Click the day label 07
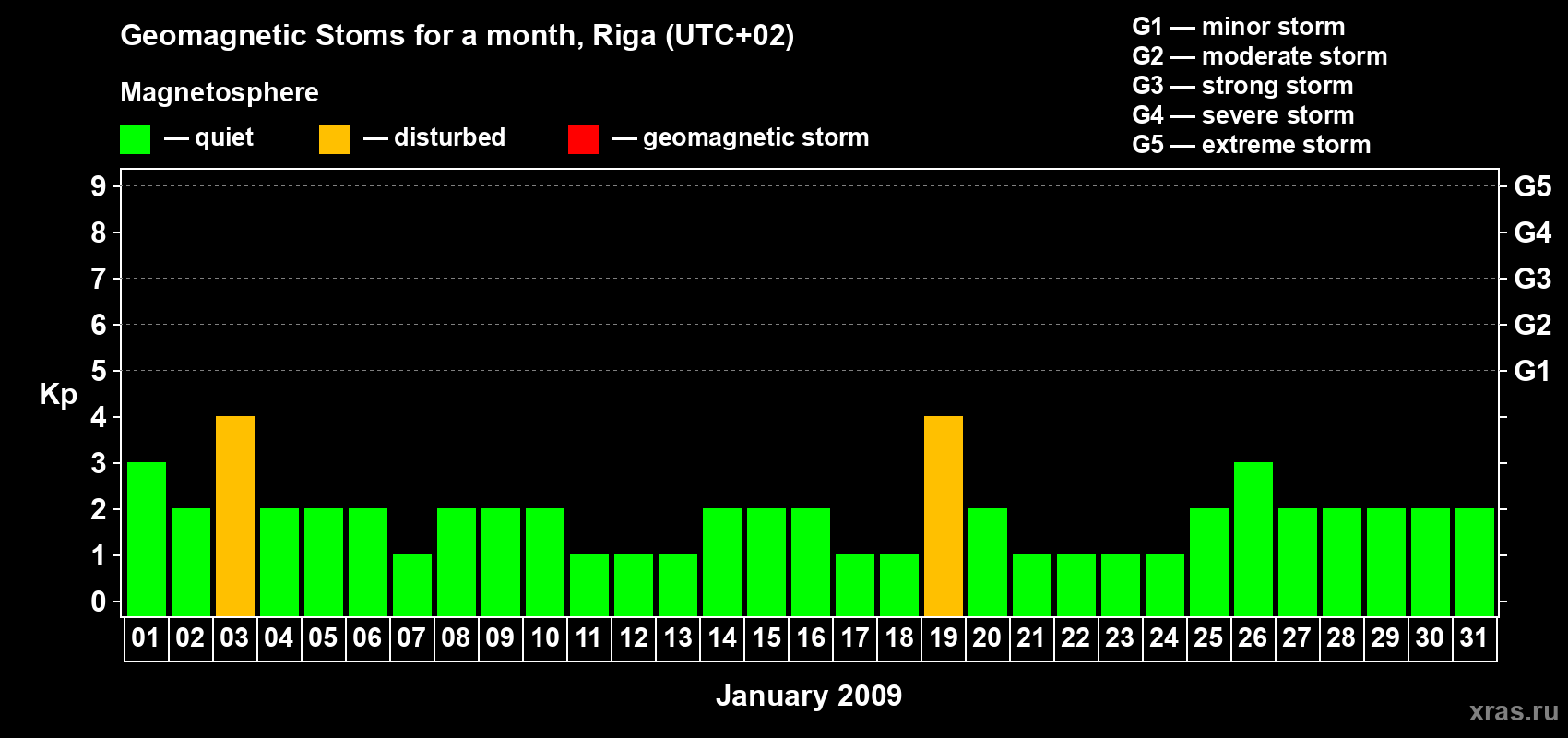Screen dimensions: 1568x738 tap(411, 637)
